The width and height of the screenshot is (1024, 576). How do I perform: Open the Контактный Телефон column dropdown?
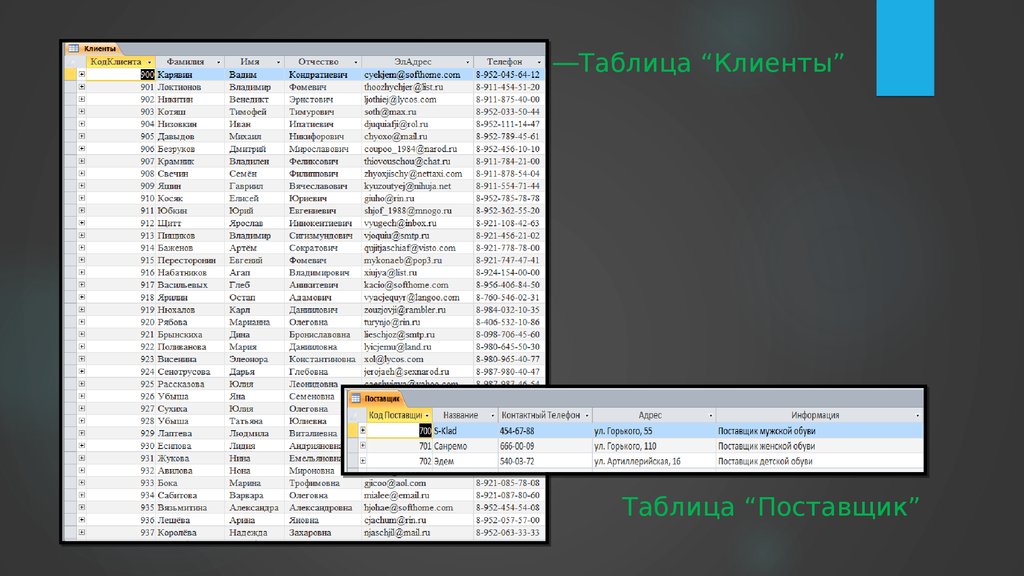(586, 415)
